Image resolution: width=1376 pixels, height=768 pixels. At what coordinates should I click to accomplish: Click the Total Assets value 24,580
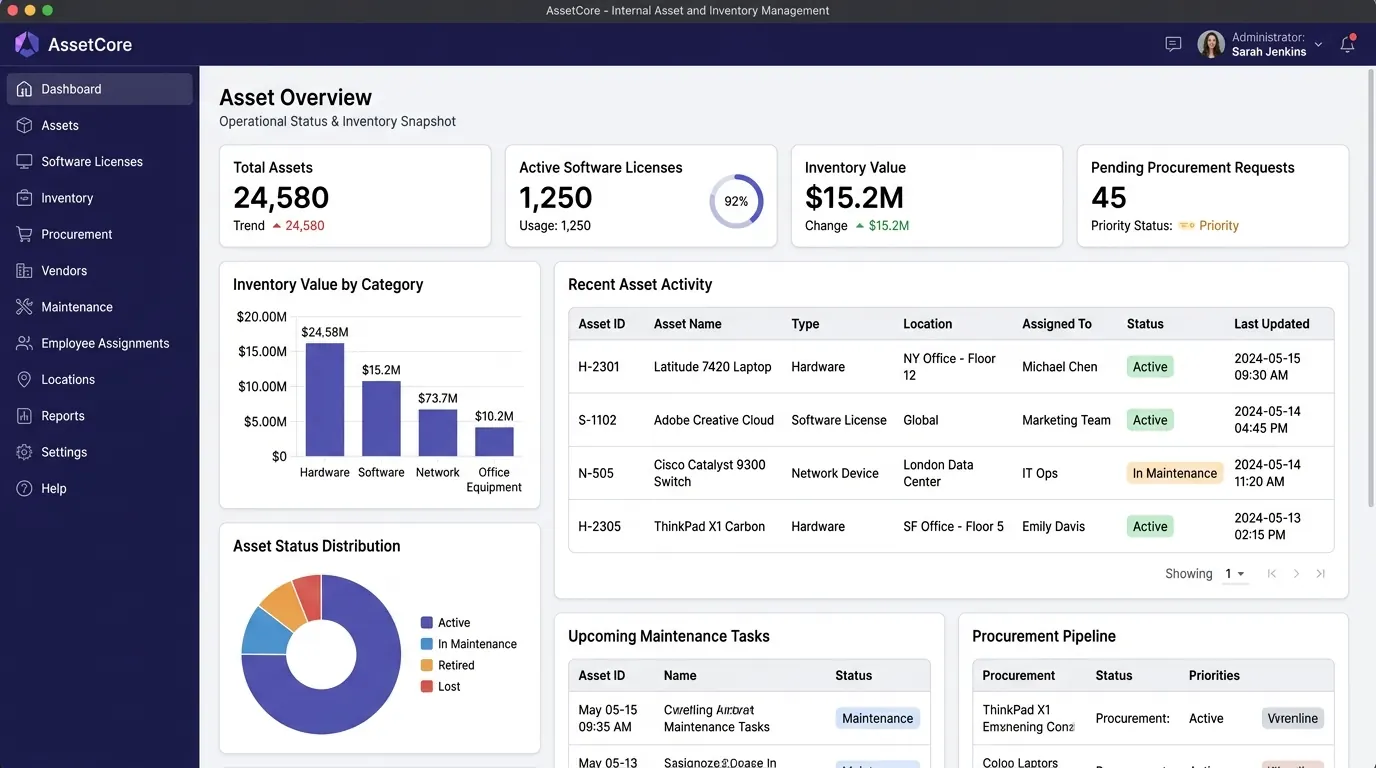[281, 197]
